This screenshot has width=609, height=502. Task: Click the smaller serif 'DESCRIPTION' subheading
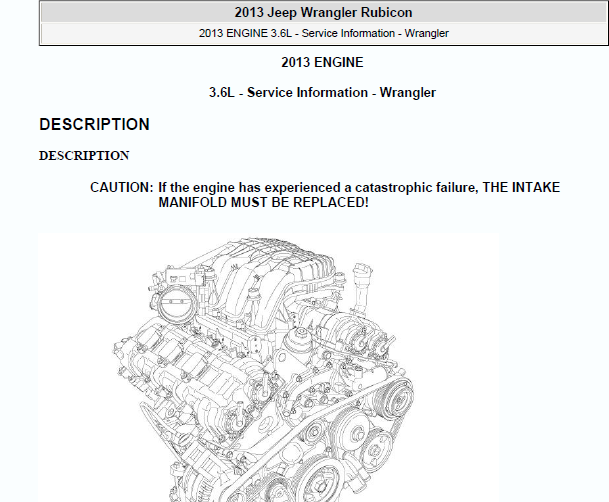click(x=84, y=156)
